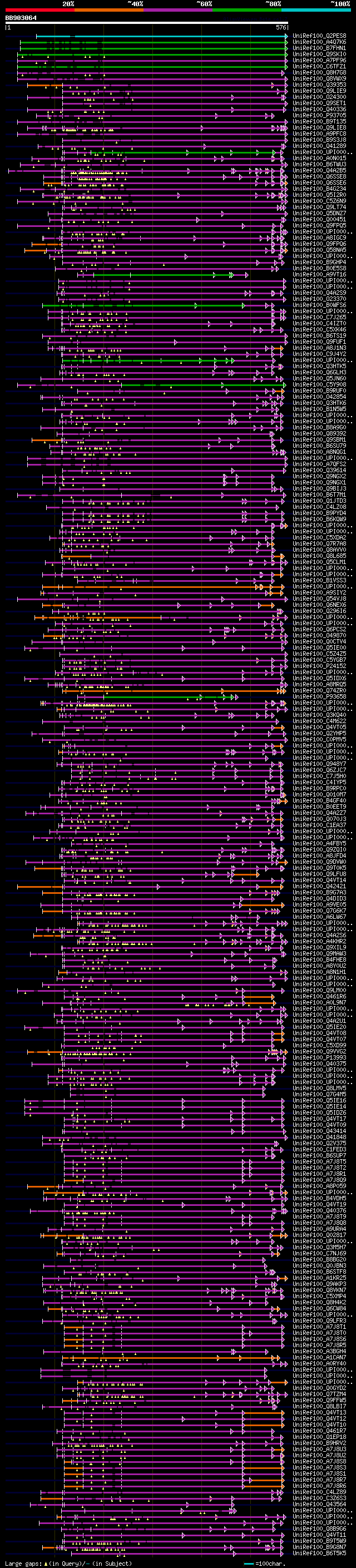The image size is (356, 1568).
Task: Select hit UniRef100_B9RUF0
Action: 319,391
